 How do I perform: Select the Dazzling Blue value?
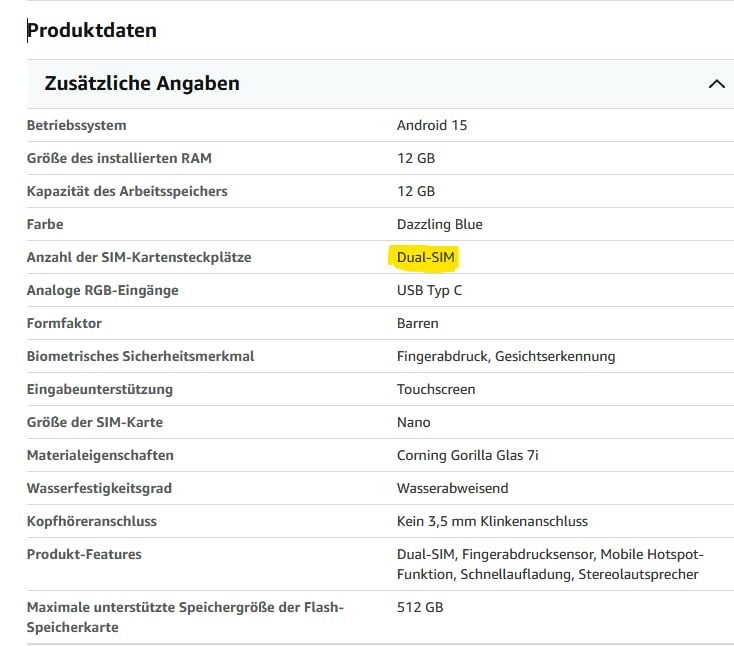point(440,224)
